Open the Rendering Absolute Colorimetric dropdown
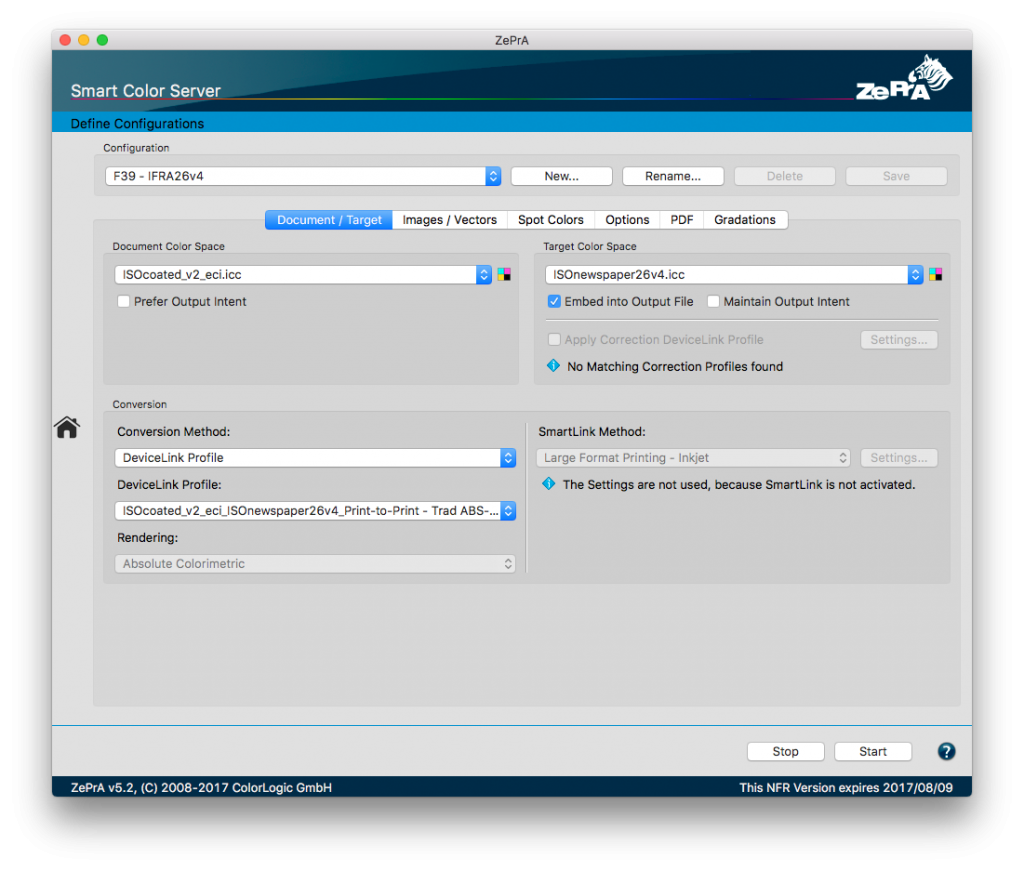 (x=315, y=563)
